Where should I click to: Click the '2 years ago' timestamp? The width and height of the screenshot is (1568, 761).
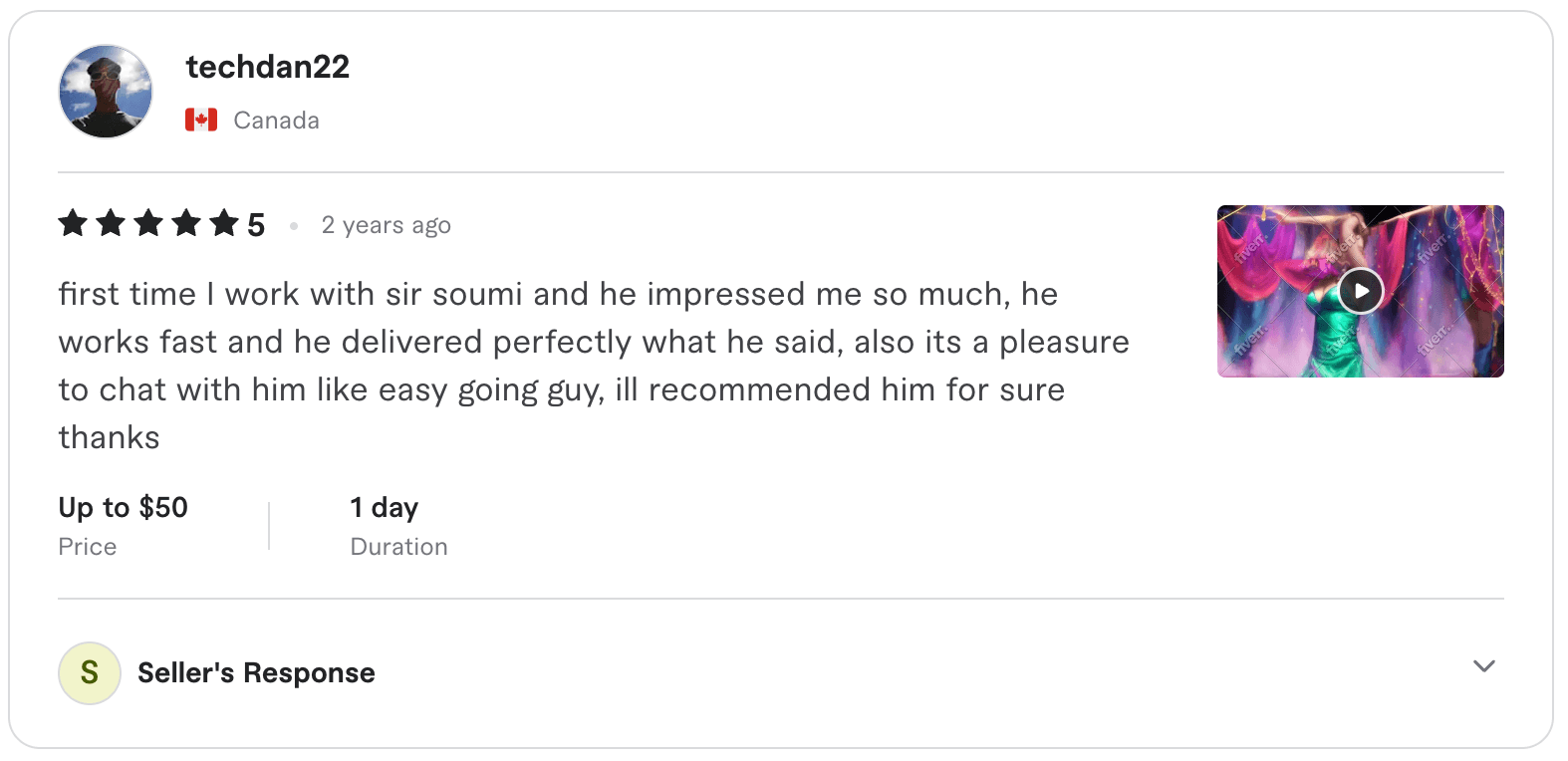coord(386,225)
